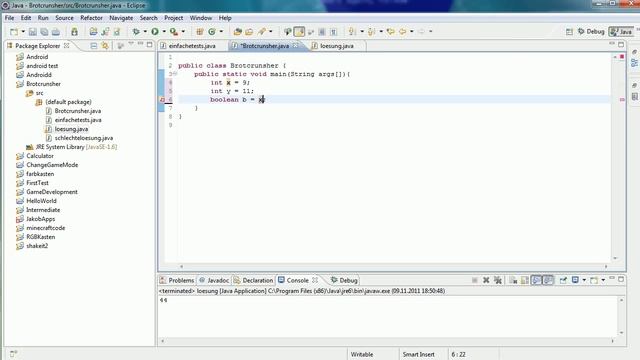Click the Open Perspective icon
The height and width of the screenshot is (360, 640).
(x=569, y=31)
